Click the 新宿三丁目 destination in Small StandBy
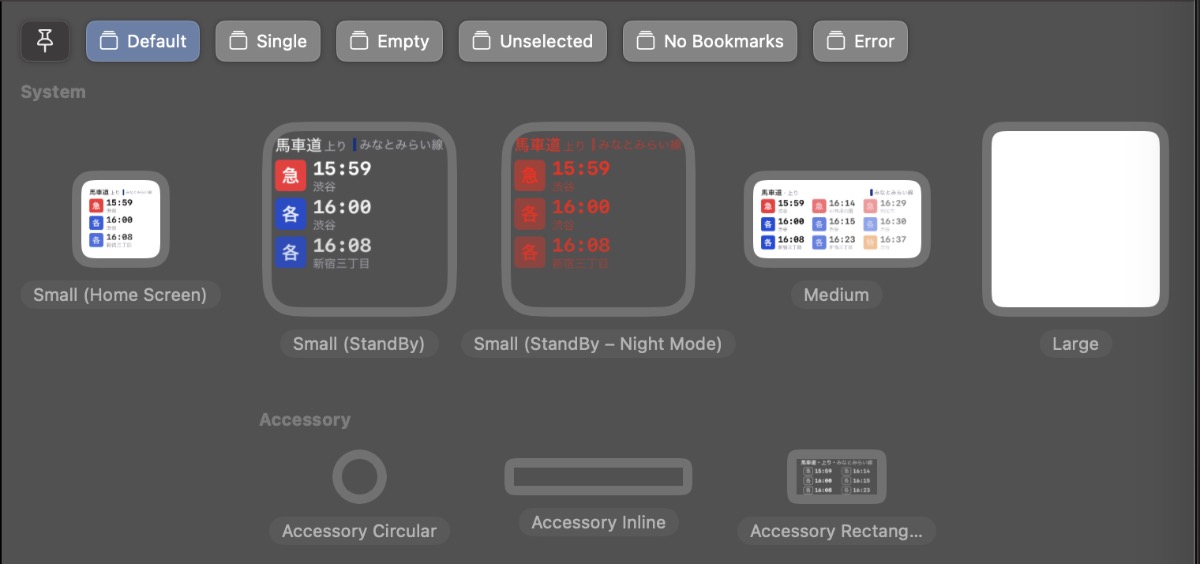Viewport: 1200px width, 564px height. (x=341, y=263)
